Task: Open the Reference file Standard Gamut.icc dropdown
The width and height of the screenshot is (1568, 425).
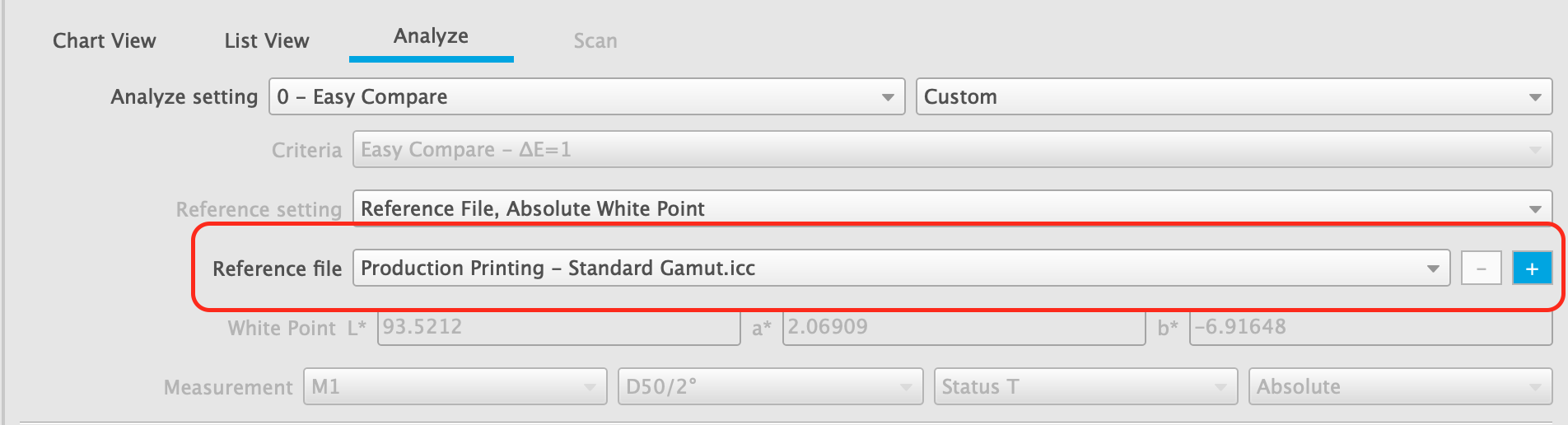Action: (x=902, y=269)
